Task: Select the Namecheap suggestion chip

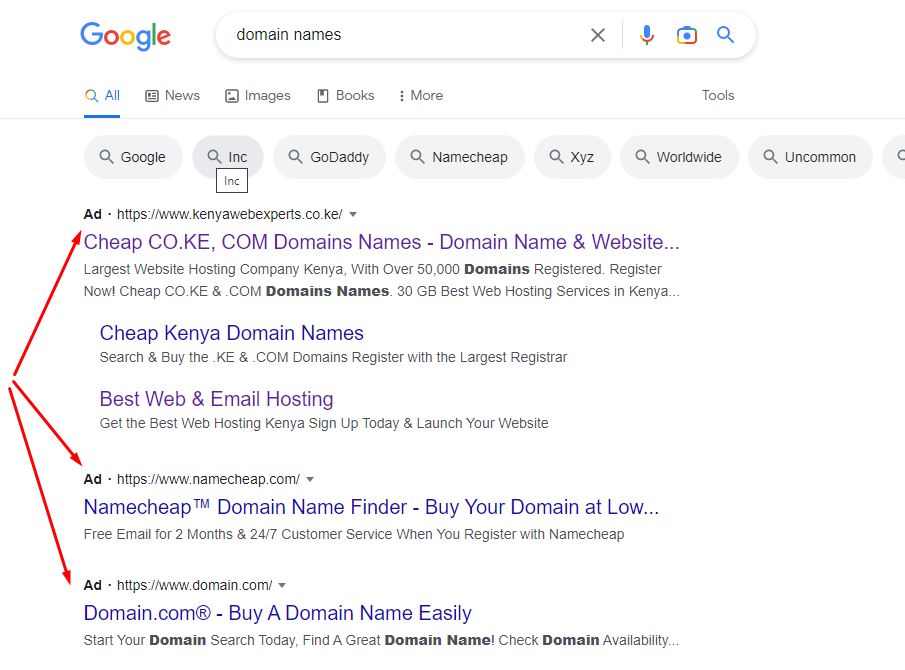Action: (460, 157)
